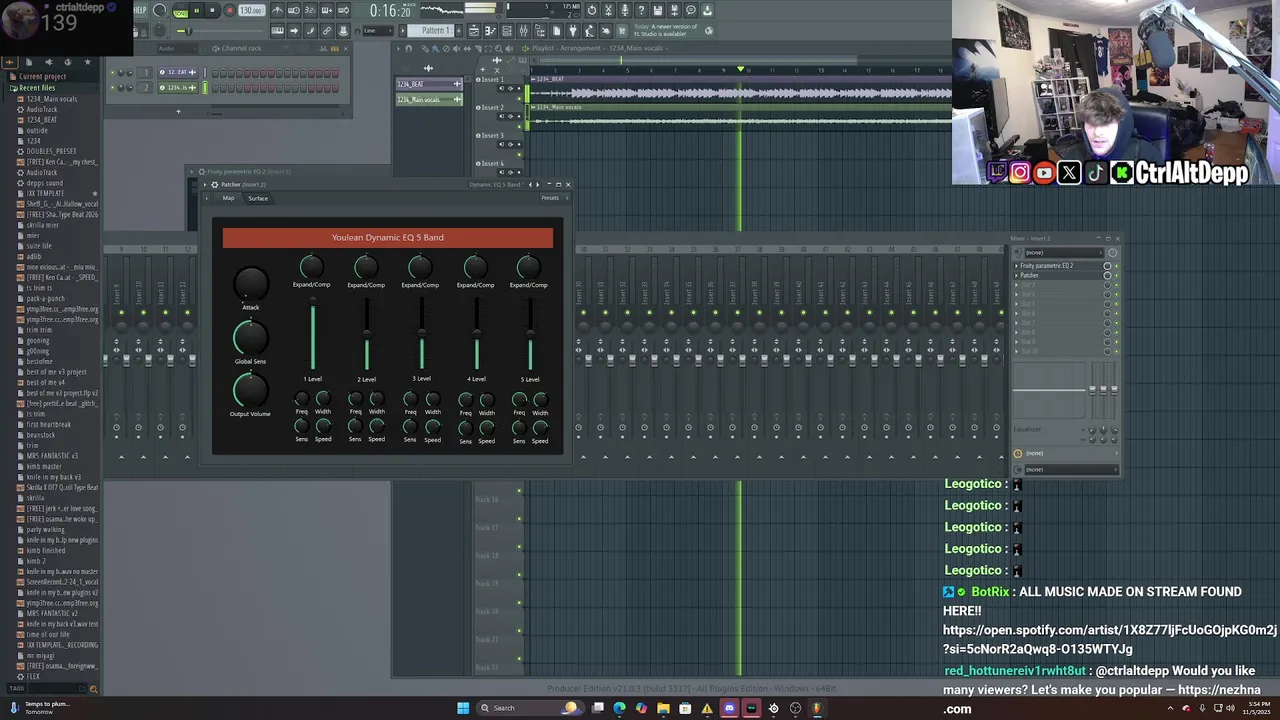Toggle the Song/Pattern mode button
The width and height of the screenshot is (1280, 720).
(x=181, y=11)
